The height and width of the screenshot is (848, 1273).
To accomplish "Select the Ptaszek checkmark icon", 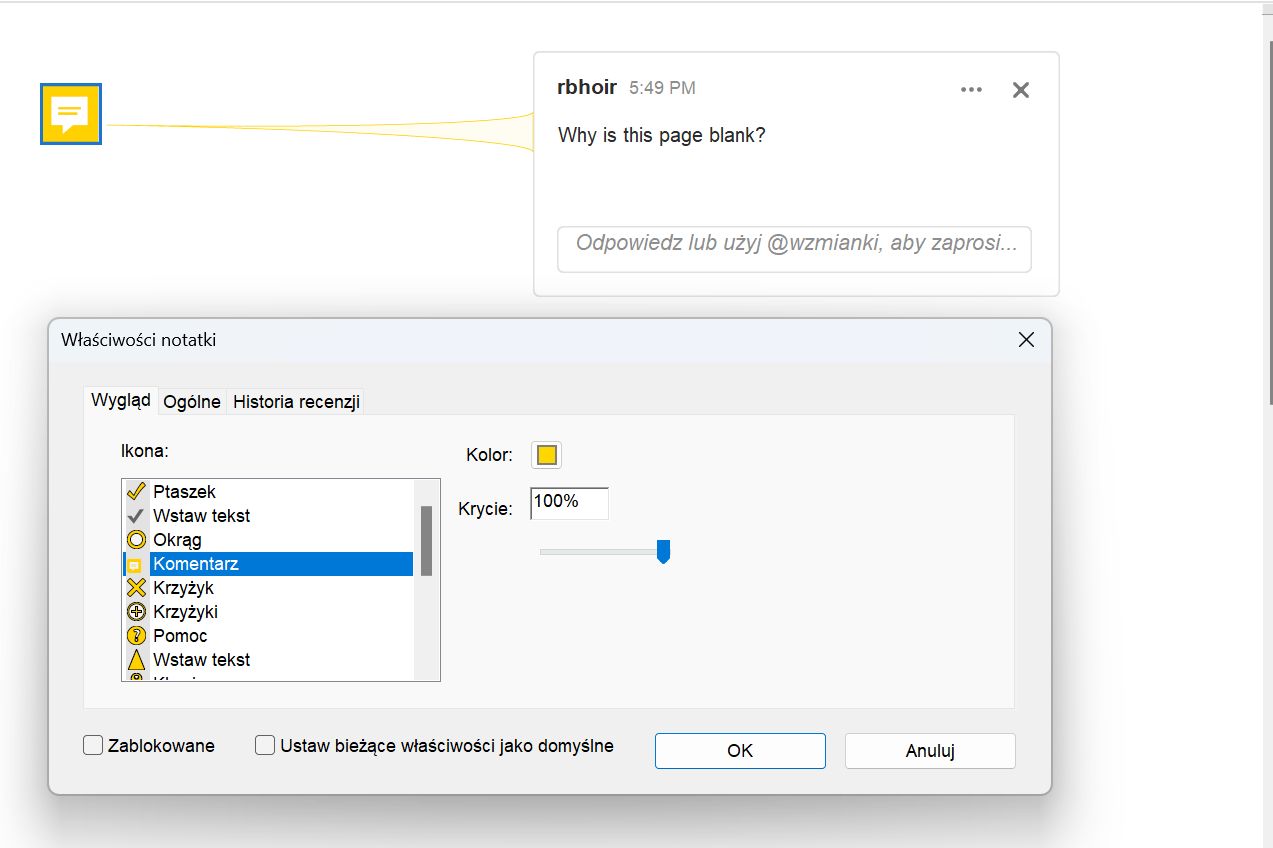I will click(184, 492).
